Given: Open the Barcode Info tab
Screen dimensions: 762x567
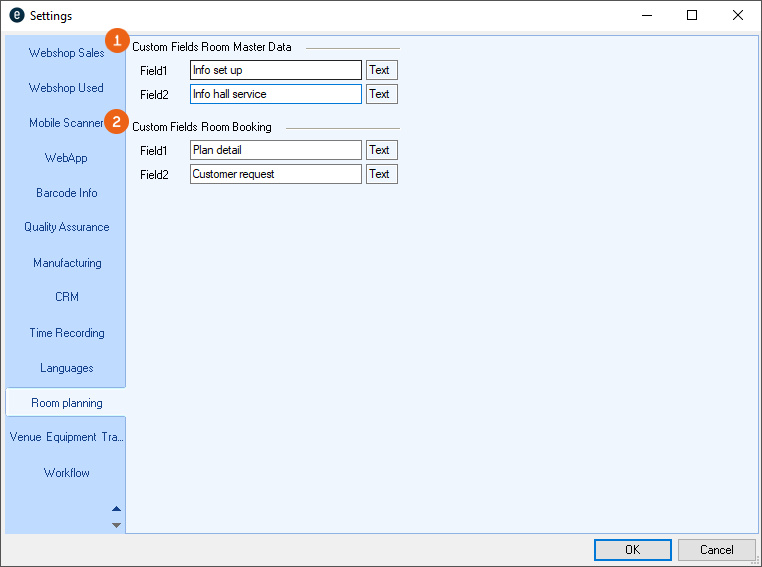Looking at the screenshot, I should coord(66,193).
